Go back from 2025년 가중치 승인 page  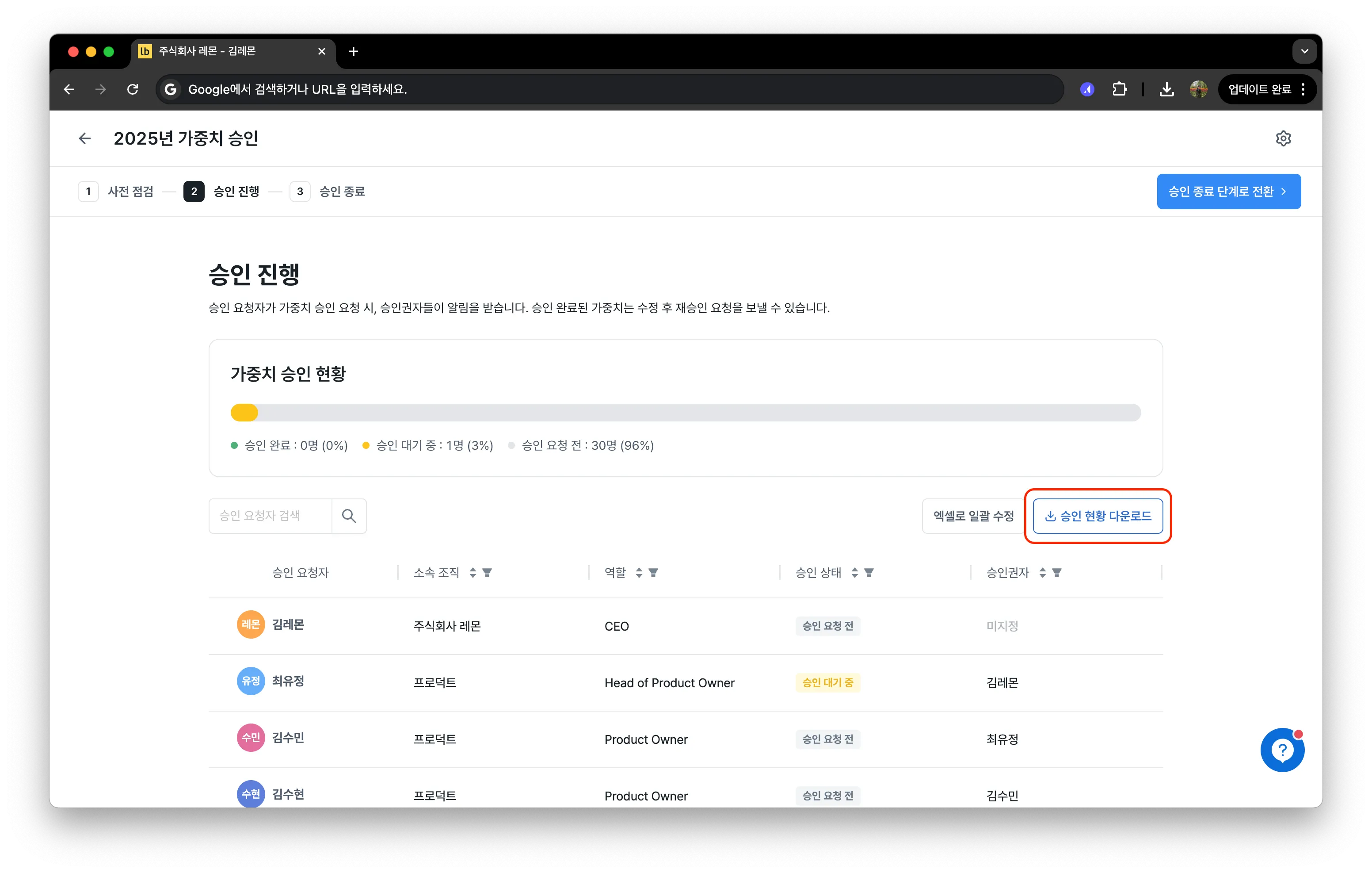click(x=84, y=138)
